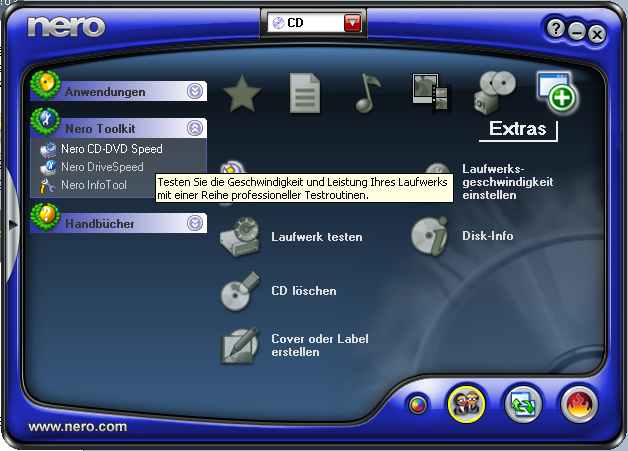Click the Nero Toolkit wreath icon
Image resolution: width=628 pixels, height=451 pixels.
[45, 121]
